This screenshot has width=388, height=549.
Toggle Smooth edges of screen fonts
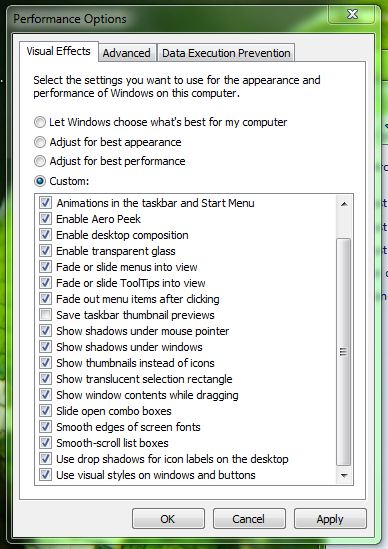[x=45, y=427]
